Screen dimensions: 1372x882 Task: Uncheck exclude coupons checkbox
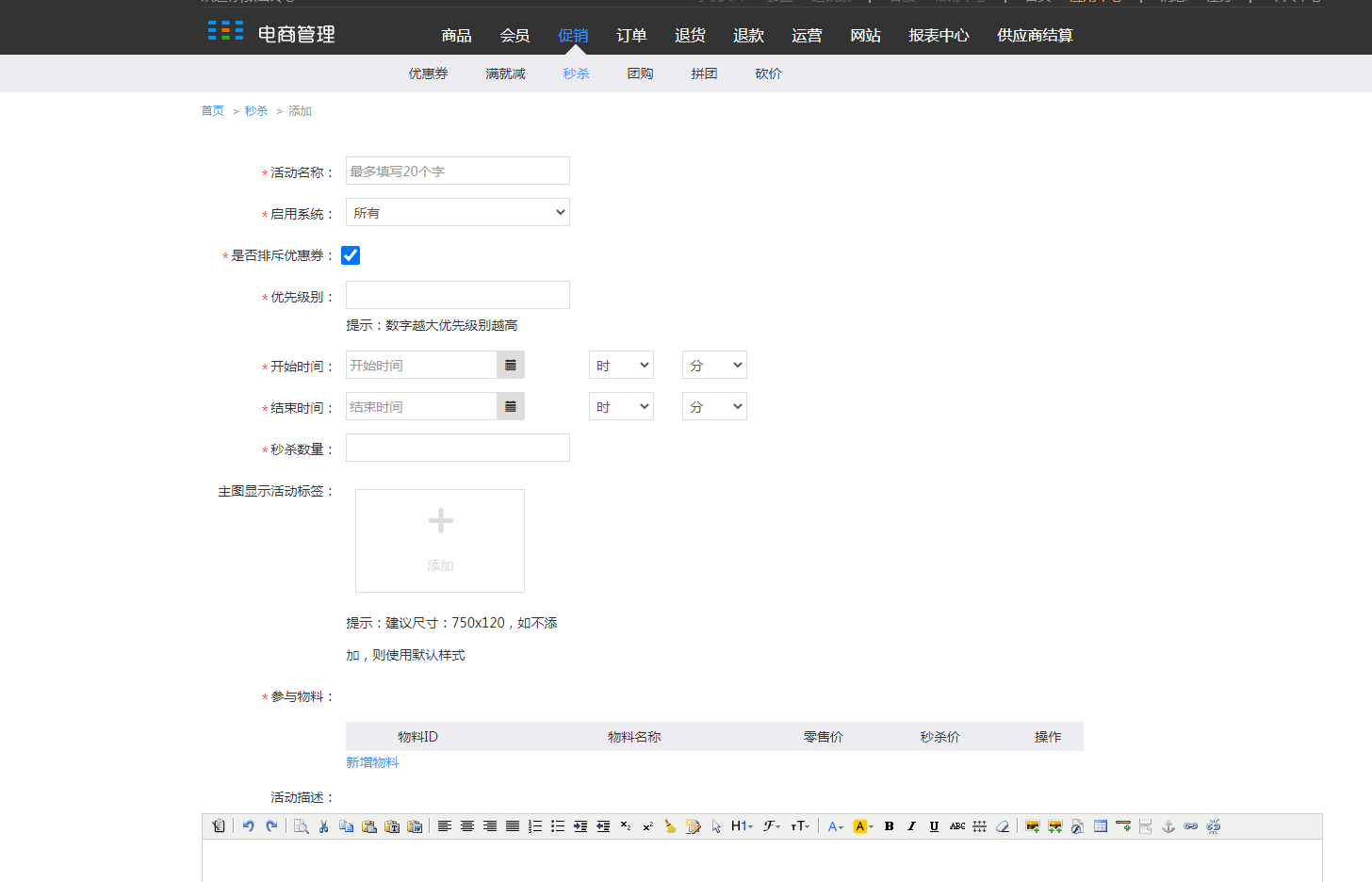351,255
